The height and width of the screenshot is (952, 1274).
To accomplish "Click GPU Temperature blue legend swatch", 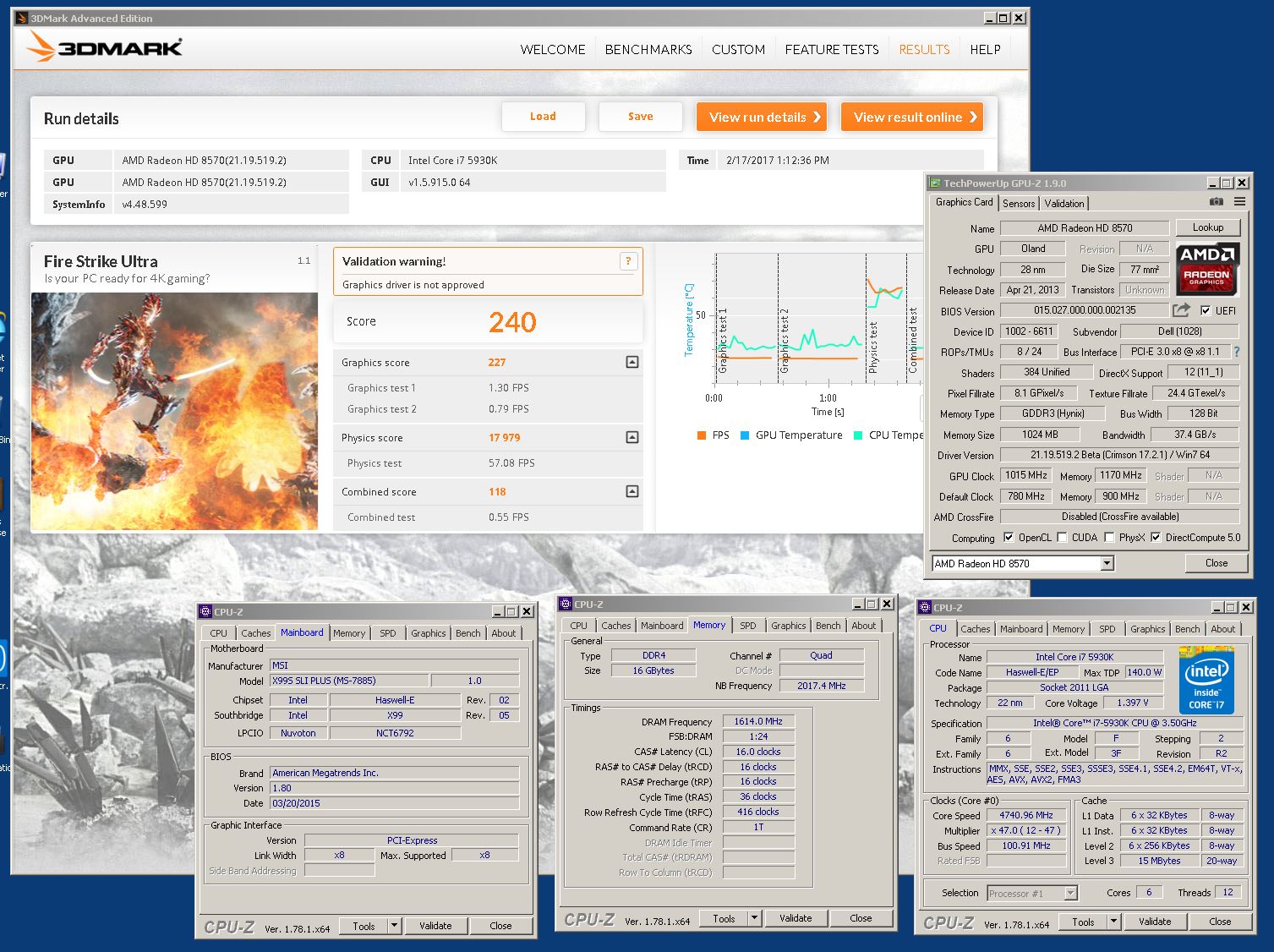I will pyautogui.click(x=745, y=435).
